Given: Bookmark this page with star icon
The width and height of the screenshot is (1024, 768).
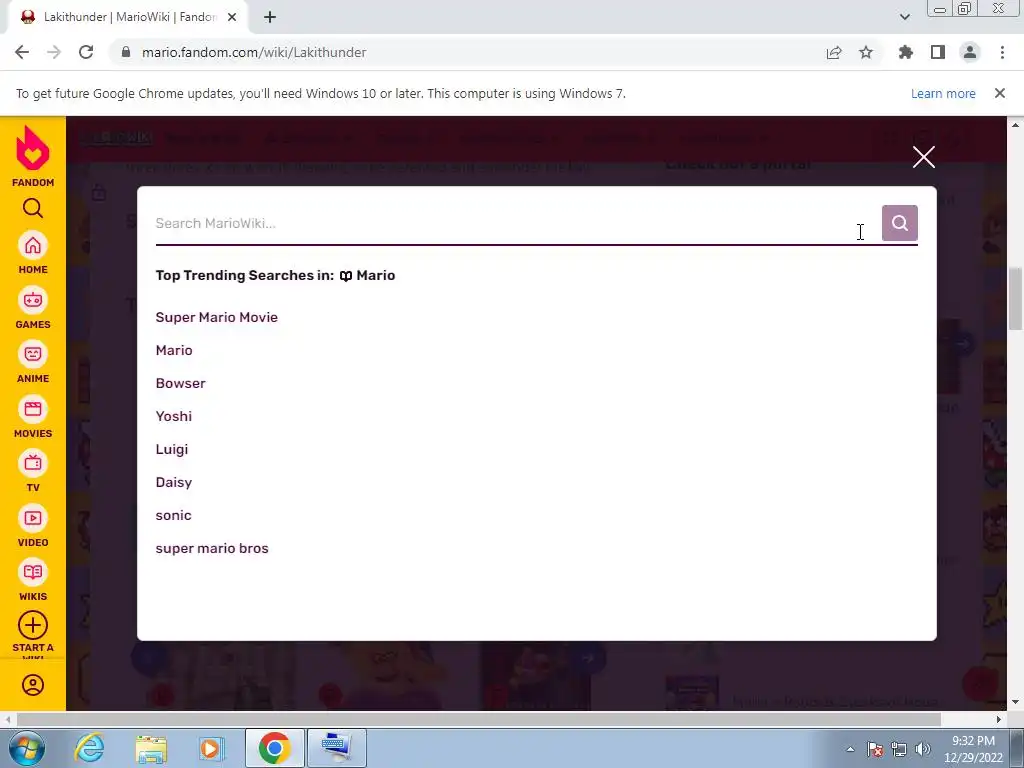Looking at the screenshot, I should [866, 52].
